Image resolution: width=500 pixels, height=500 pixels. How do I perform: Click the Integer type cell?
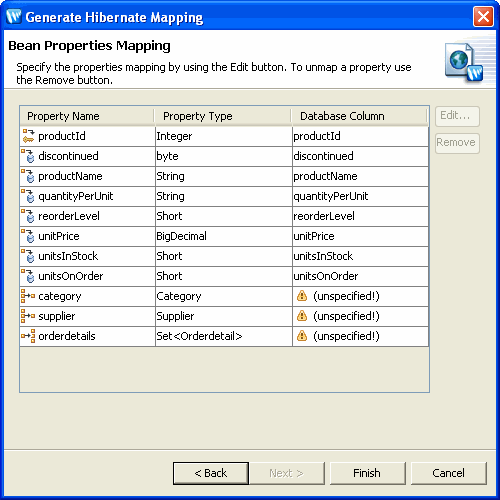(x=224, y=136)
